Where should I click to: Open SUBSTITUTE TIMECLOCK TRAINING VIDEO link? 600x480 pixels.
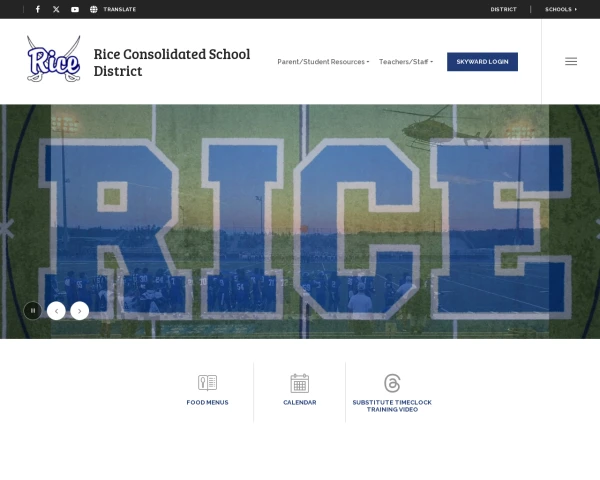[x=392, y=406]
